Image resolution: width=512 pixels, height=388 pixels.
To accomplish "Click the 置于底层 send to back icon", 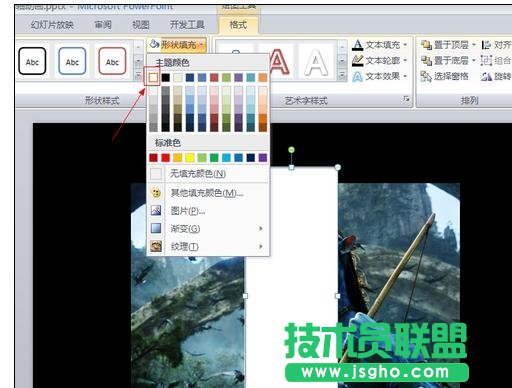I will (x=426, y=60).
